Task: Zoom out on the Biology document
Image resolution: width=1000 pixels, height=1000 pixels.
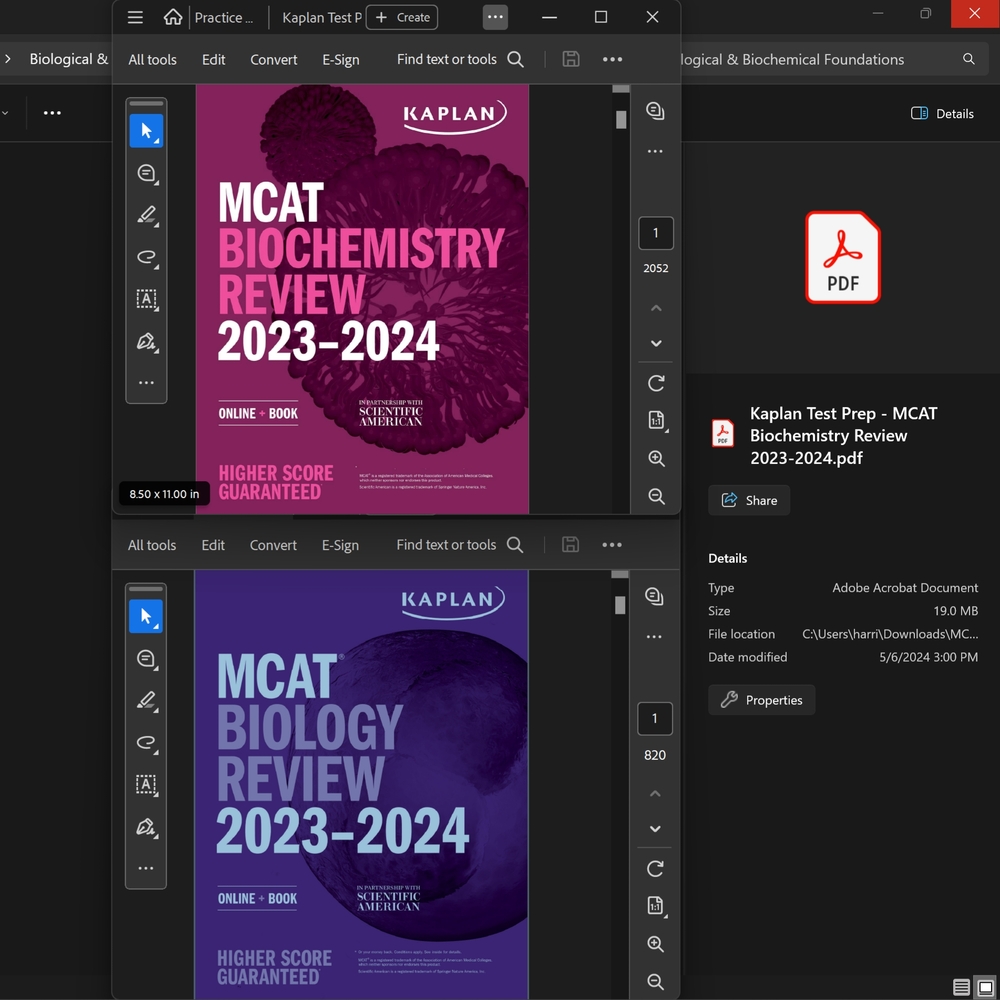Action: point(656,982)
